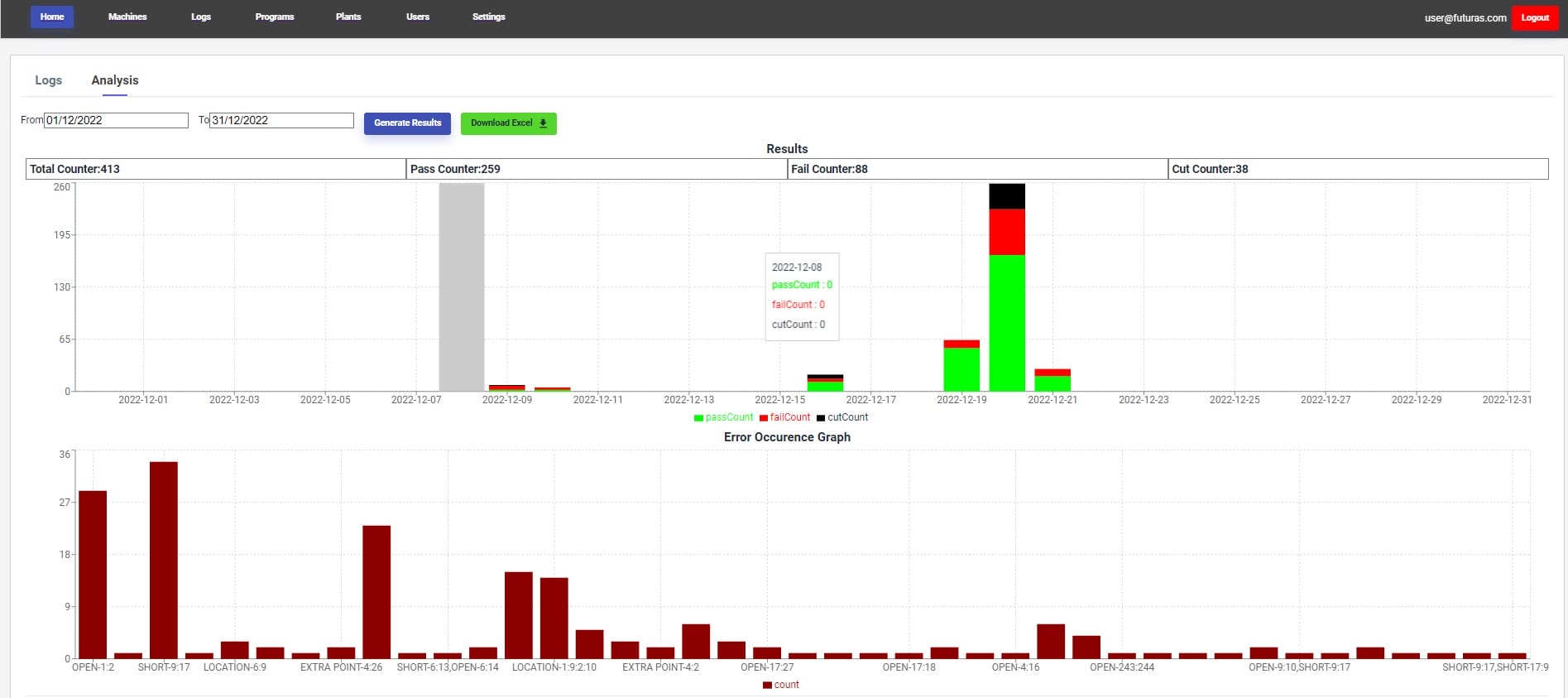Screen dimensions: 1568x698
Task: Click the LOCATION-6:9 axis label
Action: click(x=235, y=667)
